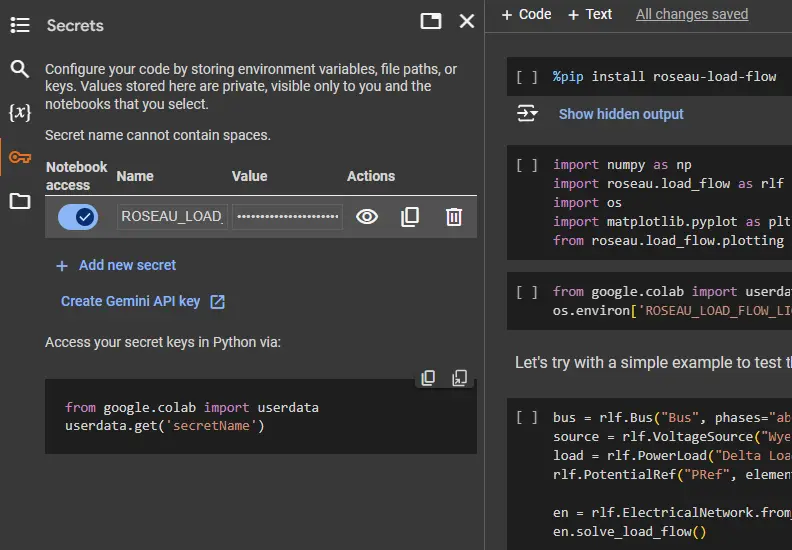Click the 'Let's try with a simple example' text cell
The height and width of the screenshot is (550, 792).
coord(653,363)
